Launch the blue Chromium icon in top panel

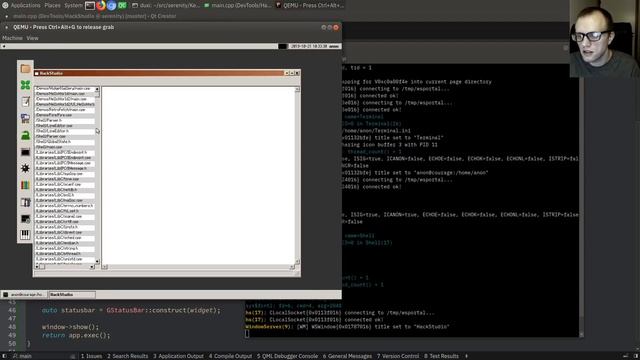pos(111,5)
